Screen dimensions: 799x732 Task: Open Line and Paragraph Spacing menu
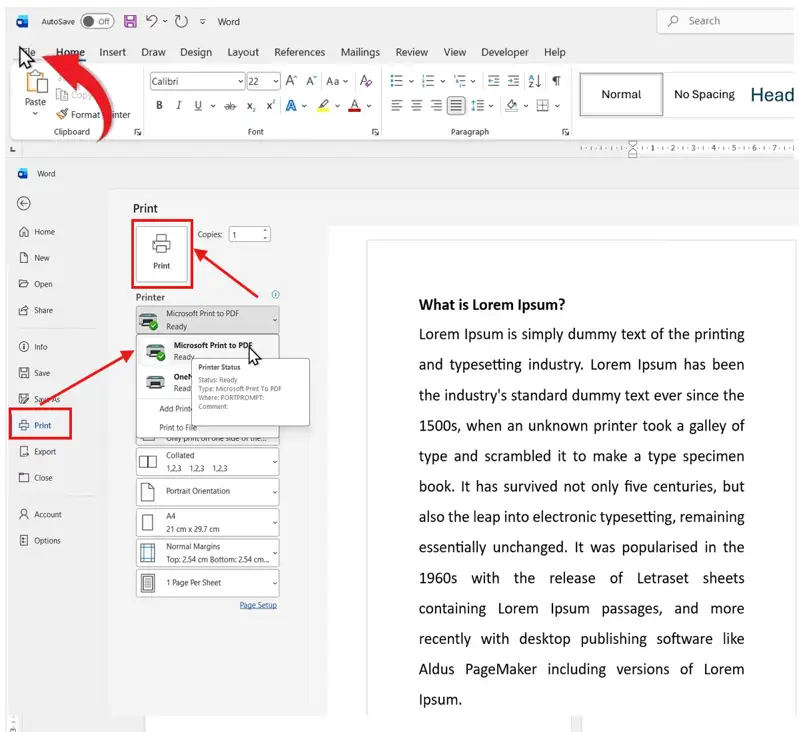[x=477, y=105]
